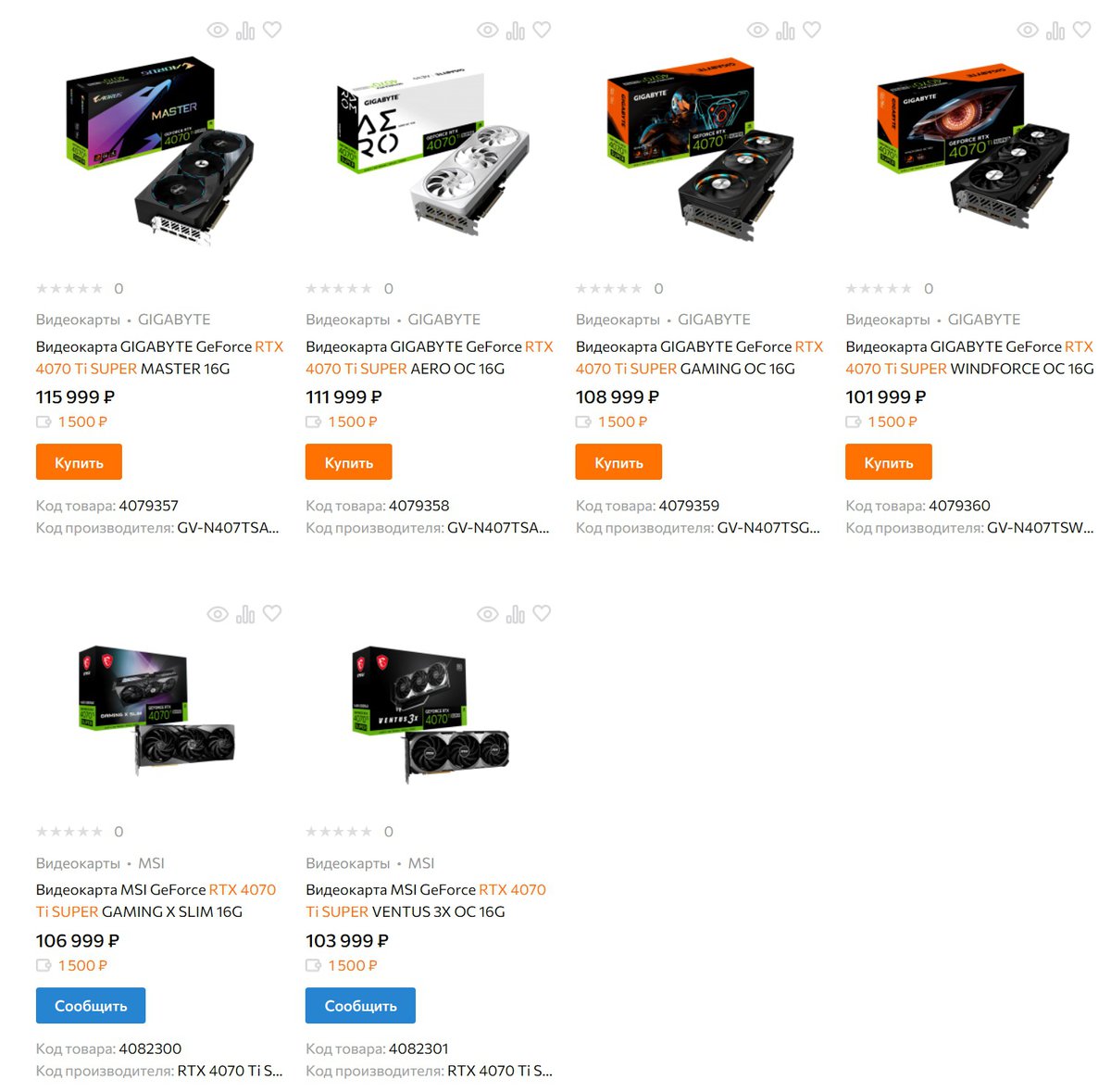Image resolution: width=1111 pixels, height=1092 pixels.
Task: Open GIGABYTE GAMING OC 16G product title
Action: 699,358
